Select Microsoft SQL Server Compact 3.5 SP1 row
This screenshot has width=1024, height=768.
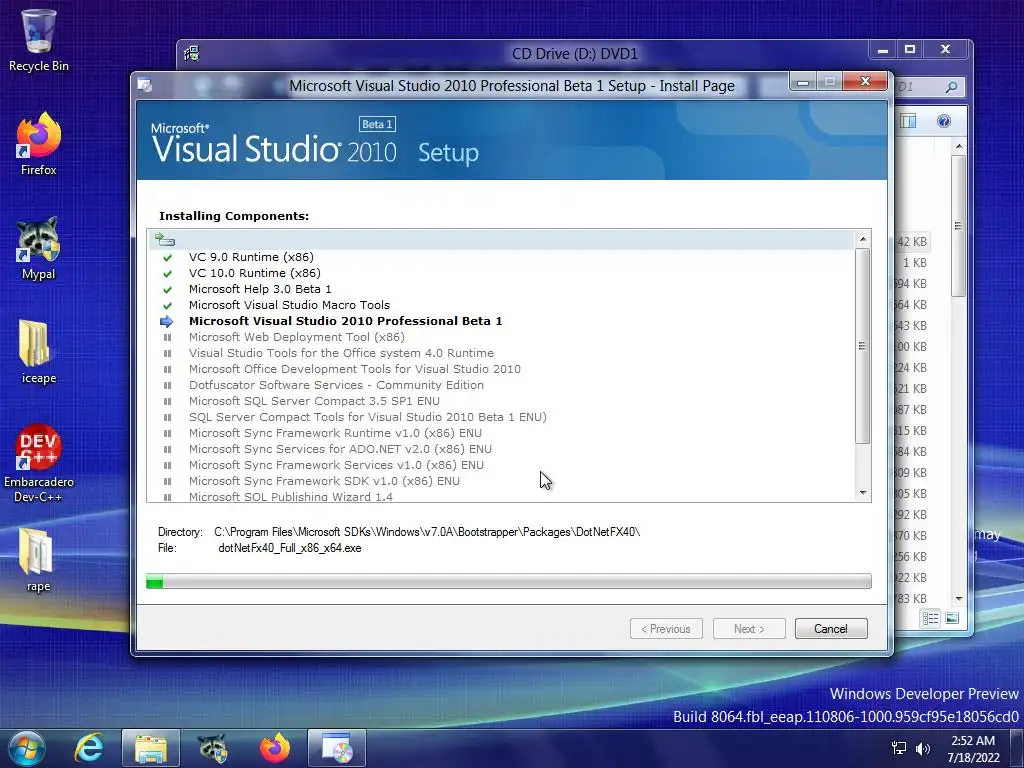pyautogui.click(x=501, y=401)
